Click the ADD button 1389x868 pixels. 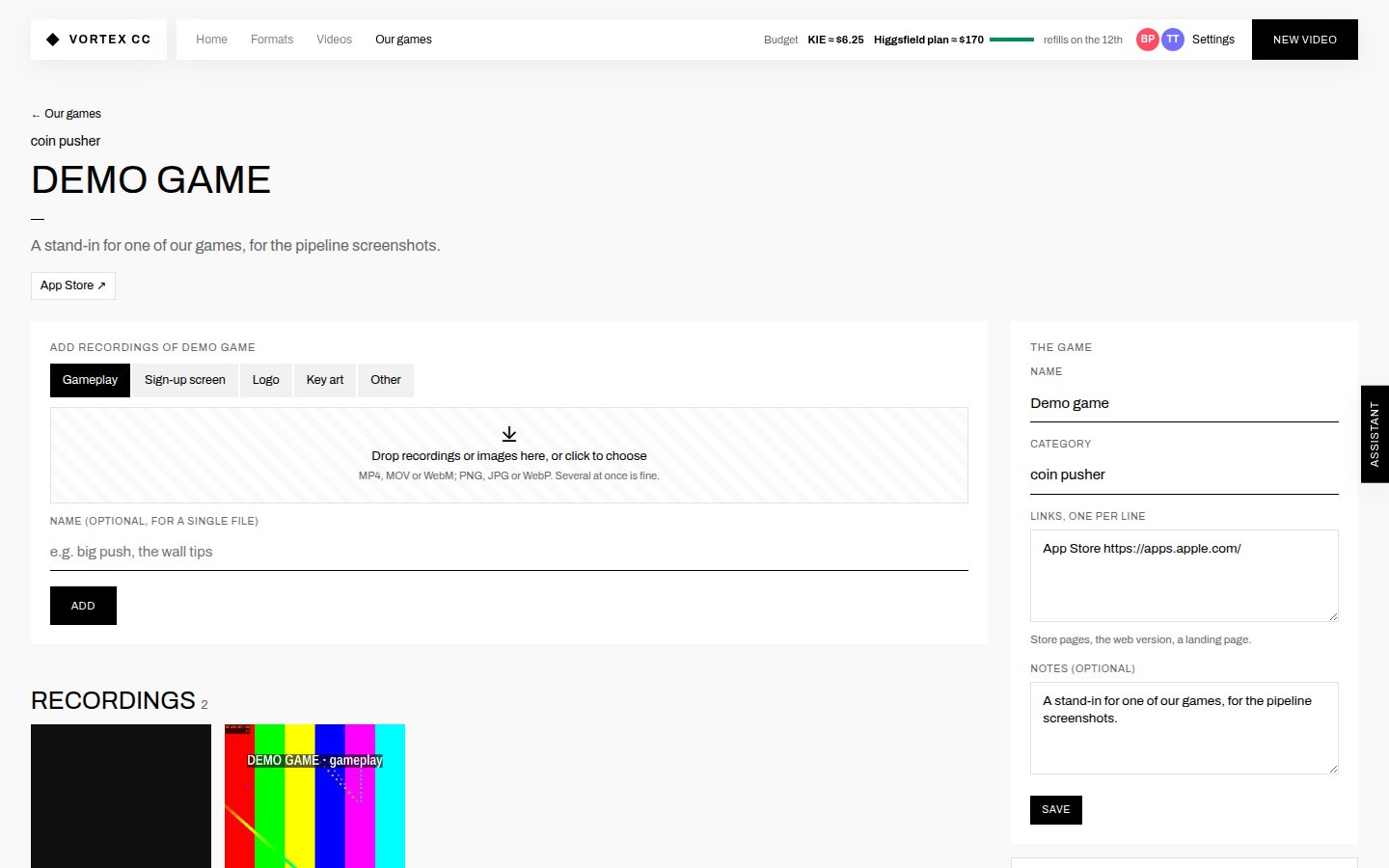tap(83, 606)
